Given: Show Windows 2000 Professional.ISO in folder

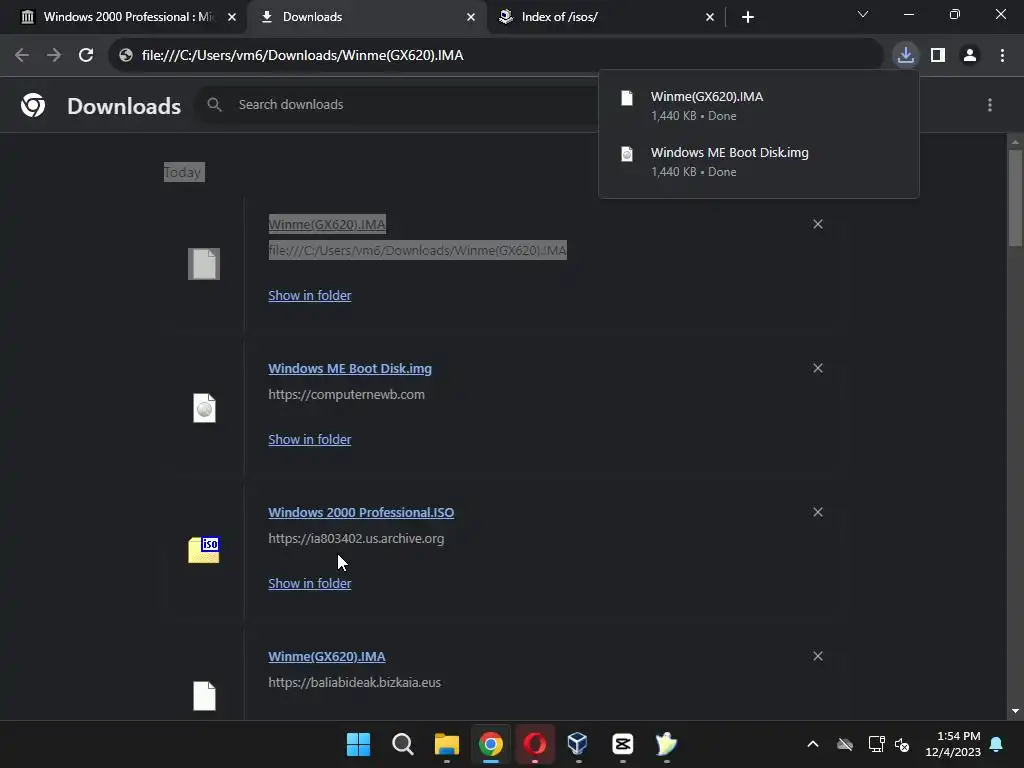Looking at the screenshot, I should (310, 583).
